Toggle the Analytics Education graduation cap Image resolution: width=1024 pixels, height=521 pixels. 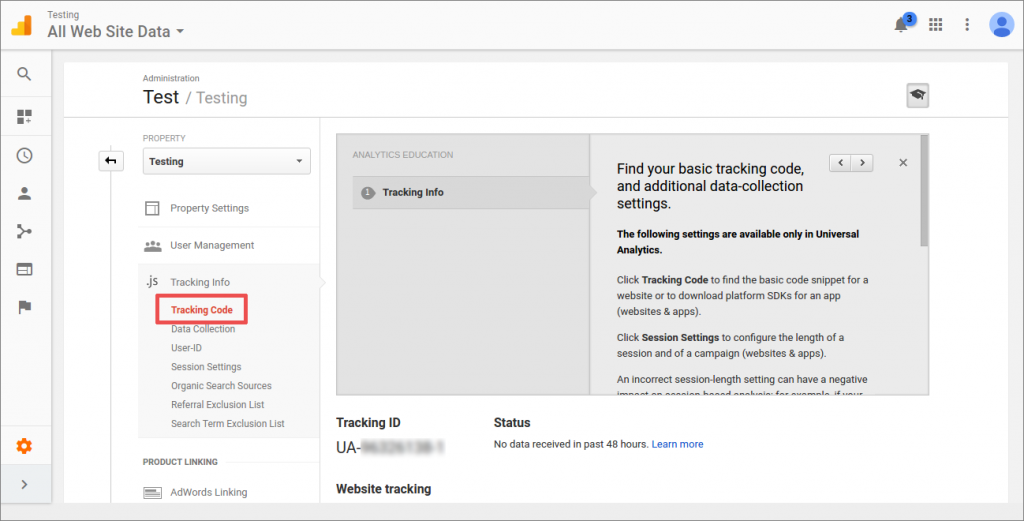point(917,95)
